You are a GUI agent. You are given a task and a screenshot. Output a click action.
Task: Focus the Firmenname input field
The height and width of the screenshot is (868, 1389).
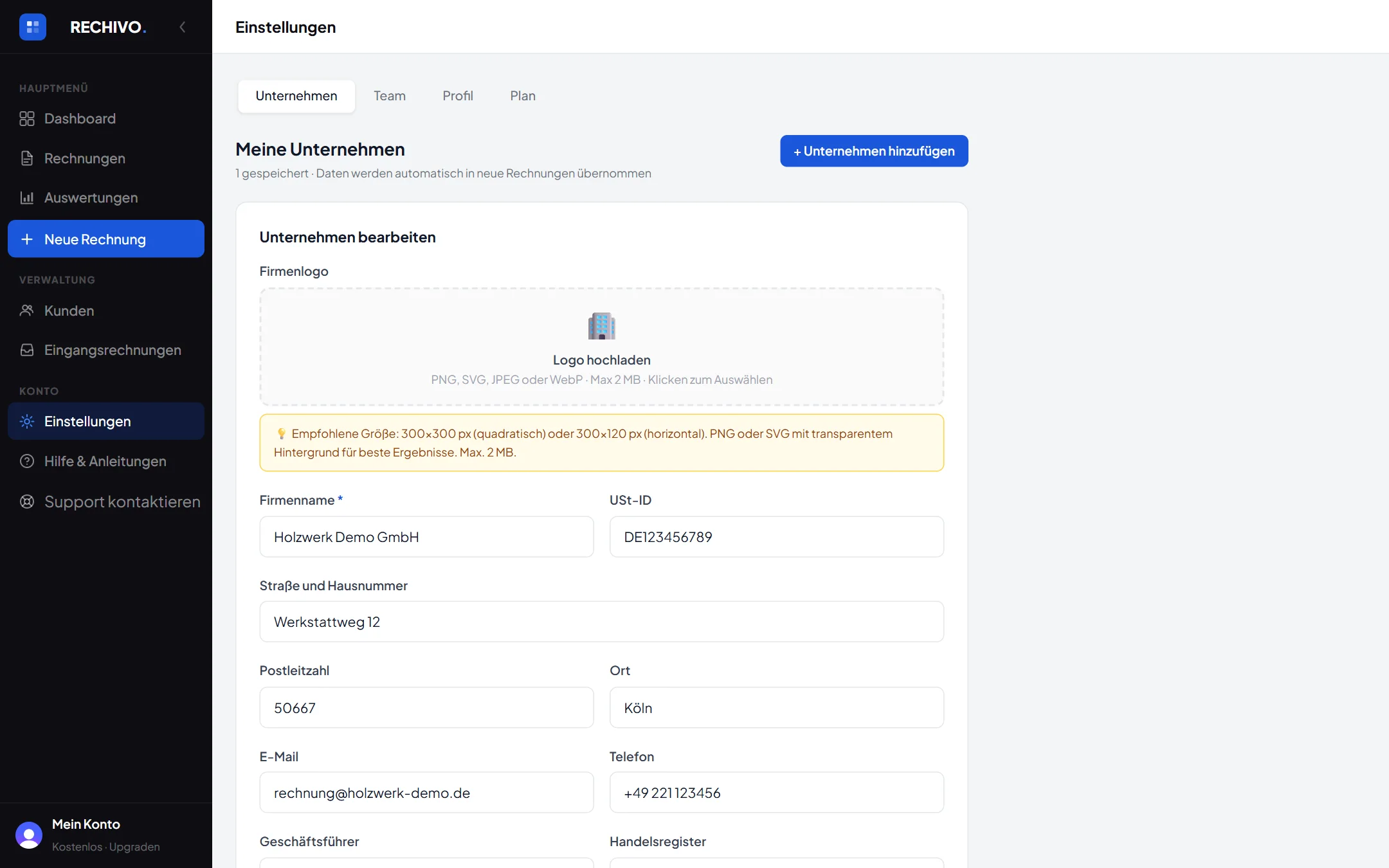pyautogui.click(x=426, y=537)
